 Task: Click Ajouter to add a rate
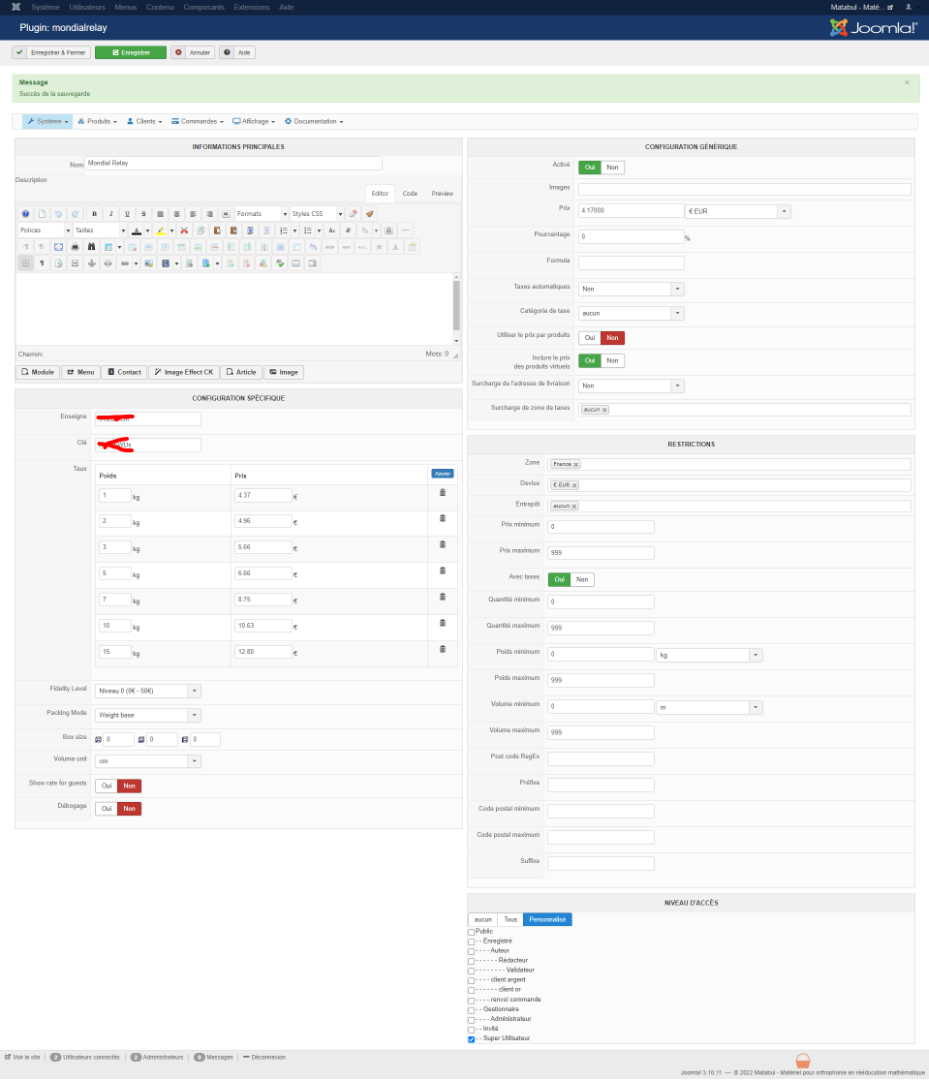coord(443,474)
